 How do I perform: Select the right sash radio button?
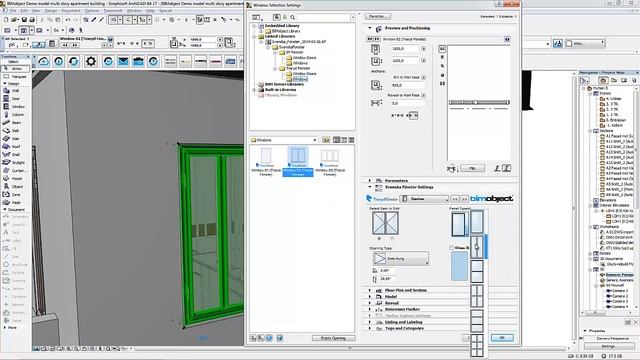[392, 238]
